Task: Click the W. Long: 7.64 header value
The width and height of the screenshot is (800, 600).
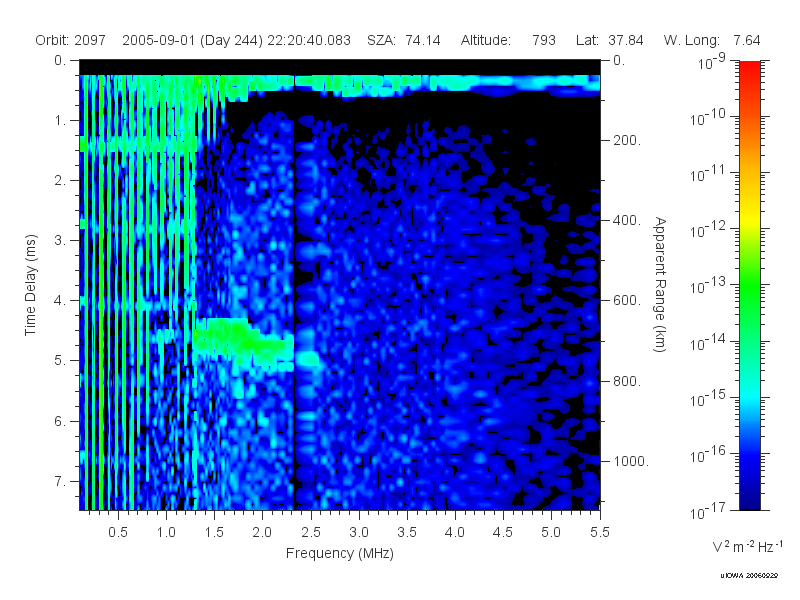Action: 712,40
